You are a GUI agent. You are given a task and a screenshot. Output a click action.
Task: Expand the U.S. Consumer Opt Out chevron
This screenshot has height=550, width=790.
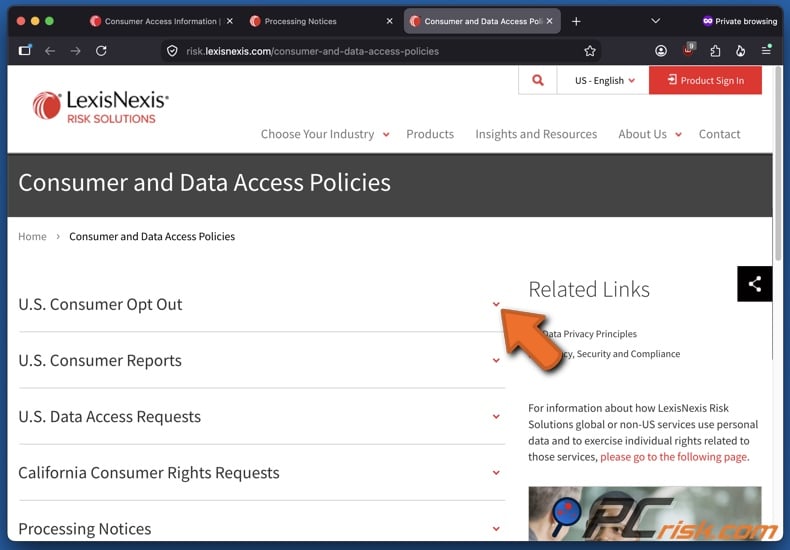click(x=496, y=304)
